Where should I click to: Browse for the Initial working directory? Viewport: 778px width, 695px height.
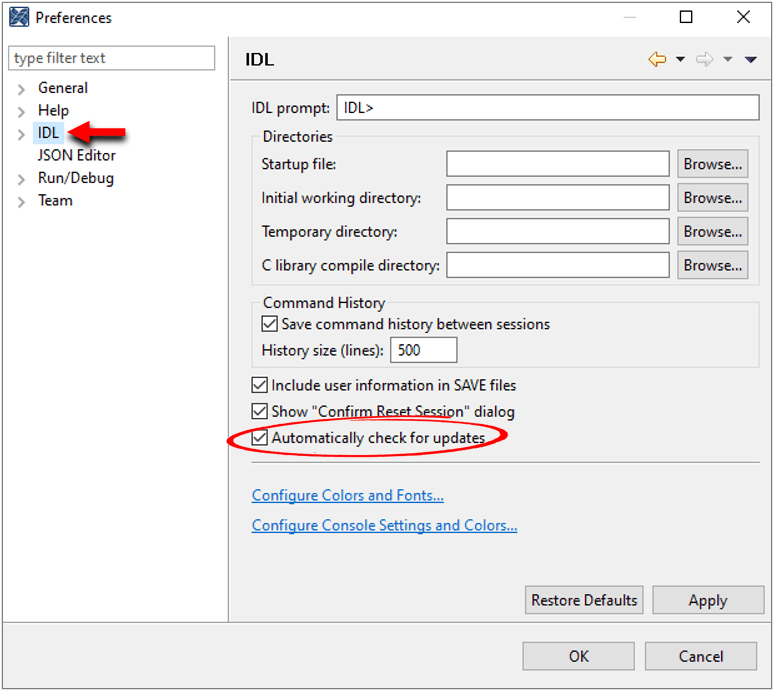click(713, 197)
